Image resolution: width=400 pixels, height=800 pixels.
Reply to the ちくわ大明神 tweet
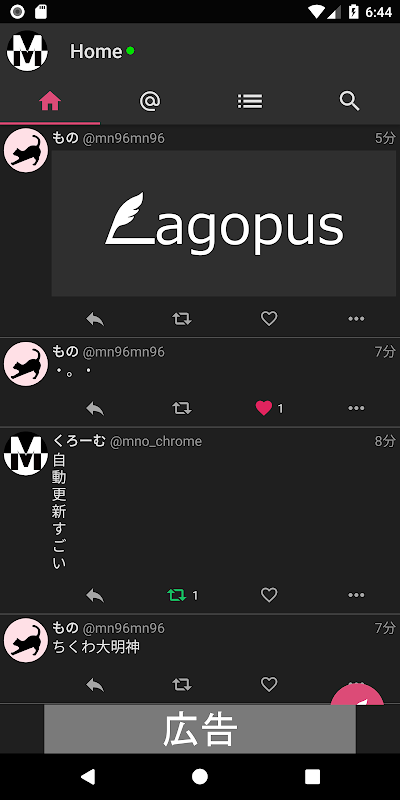(95, 685)
